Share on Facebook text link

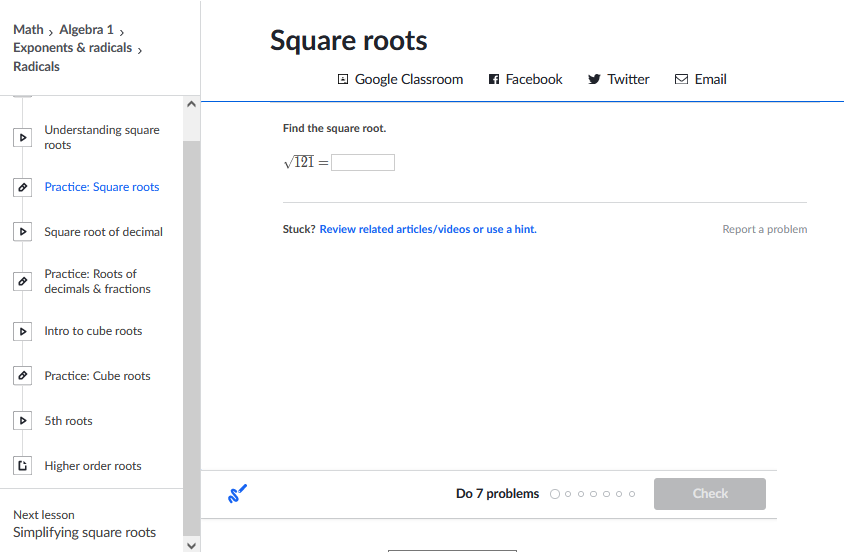click(534, 80)
